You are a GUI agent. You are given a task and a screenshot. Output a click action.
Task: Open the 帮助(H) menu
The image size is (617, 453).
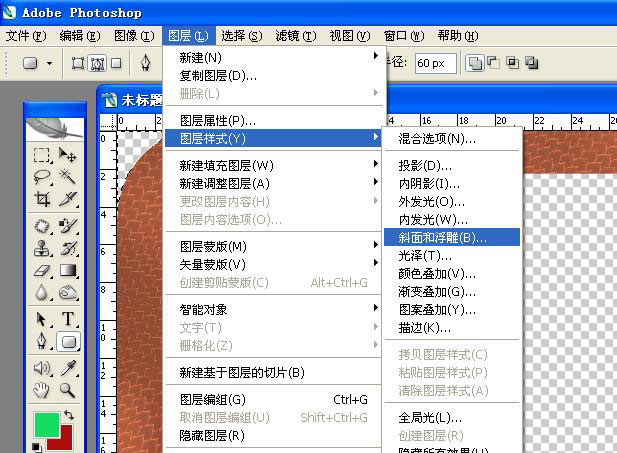click(x=458, y=36)
